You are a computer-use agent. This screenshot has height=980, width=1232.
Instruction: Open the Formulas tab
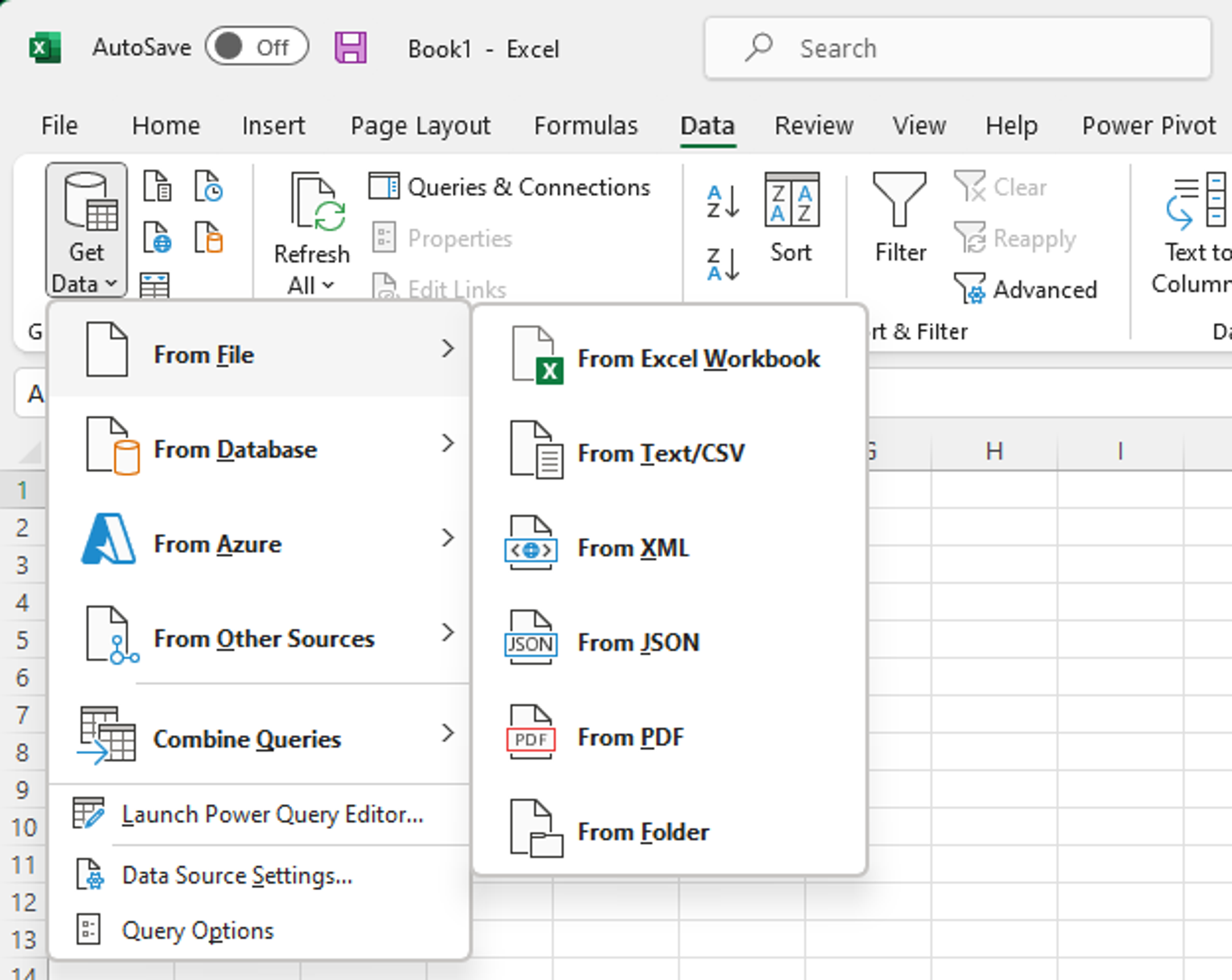[586, 125]
